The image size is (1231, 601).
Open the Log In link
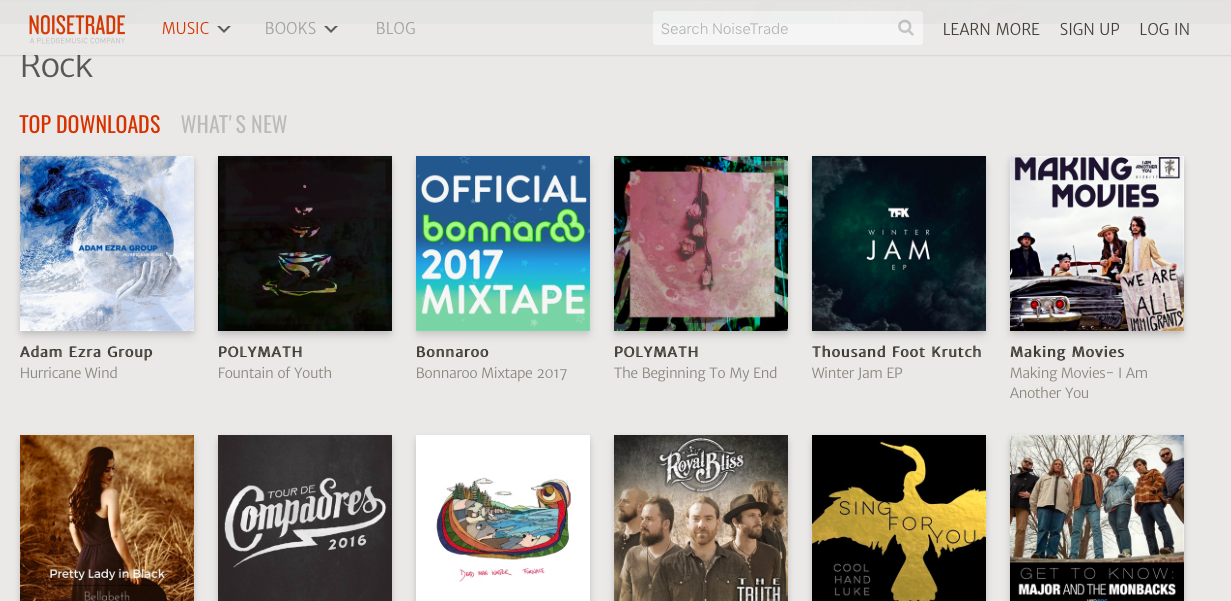[1164, 29]
